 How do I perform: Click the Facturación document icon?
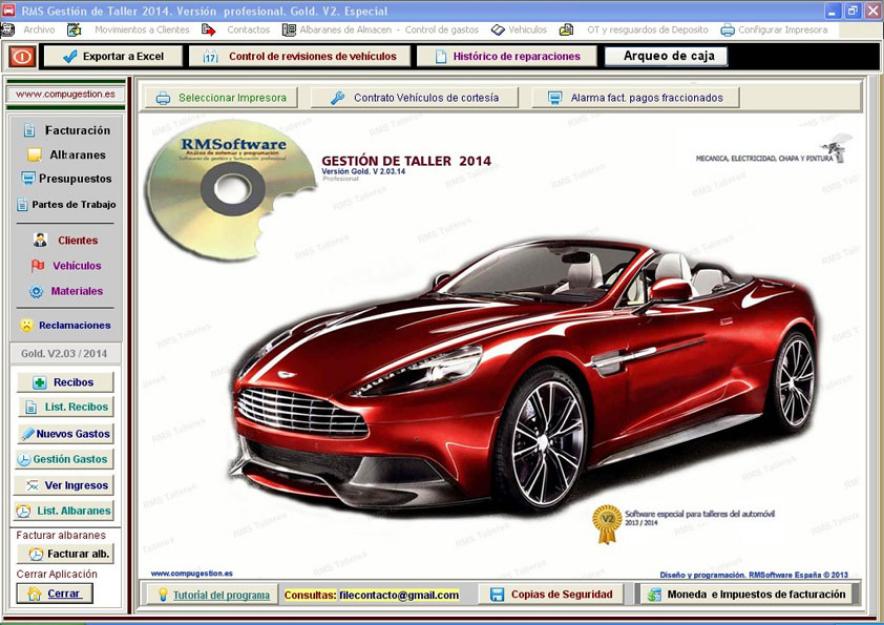(x=29, y=131)
